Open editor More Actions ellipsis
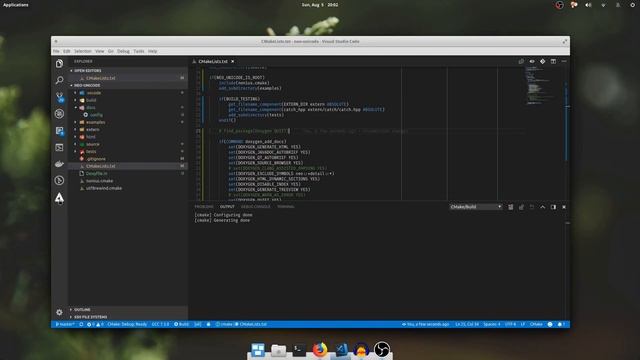640x360 pixels. tap(564, 61)
